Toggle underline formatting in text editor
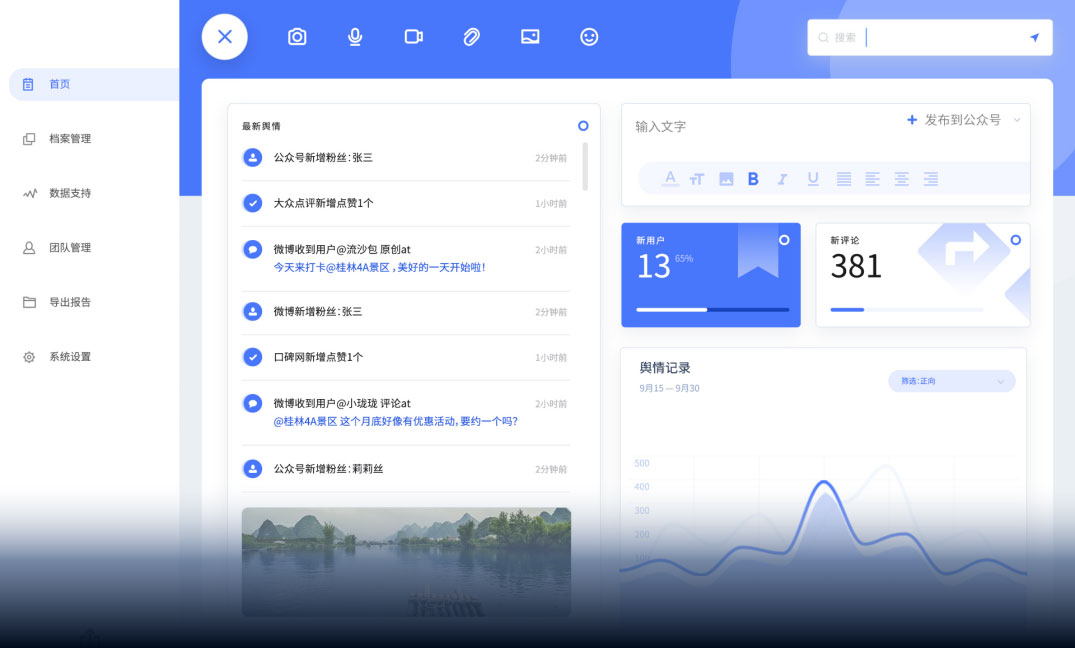The width and height of the screenshot is (1075, 648). point(813,179)
